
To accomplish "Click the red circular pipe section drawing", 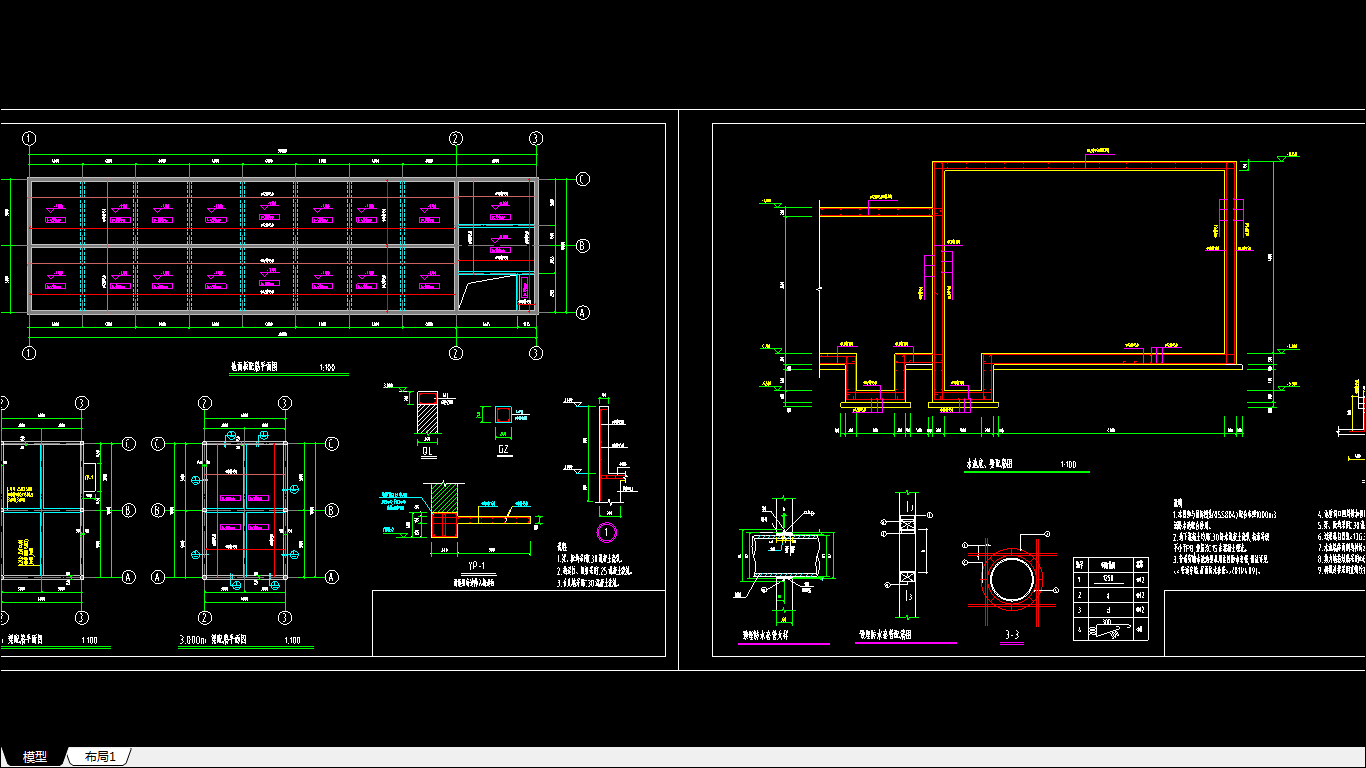I will pos(1011,579).
